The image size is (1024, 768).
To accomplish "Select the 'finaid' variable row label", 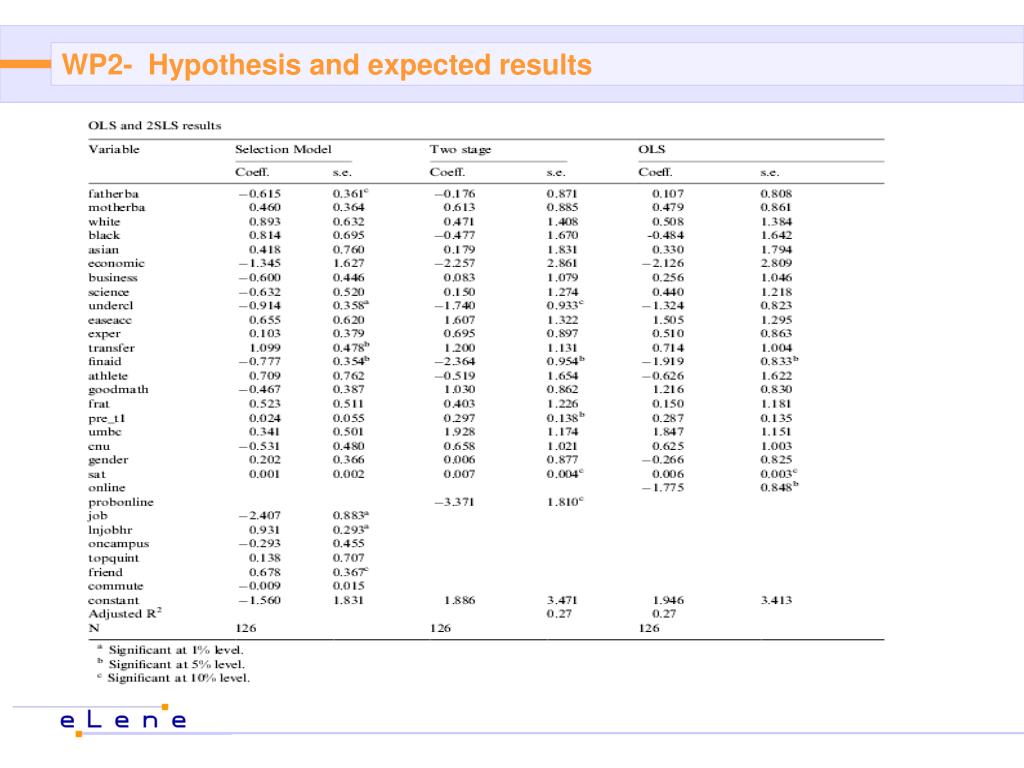I will click(x=104, y=362).
